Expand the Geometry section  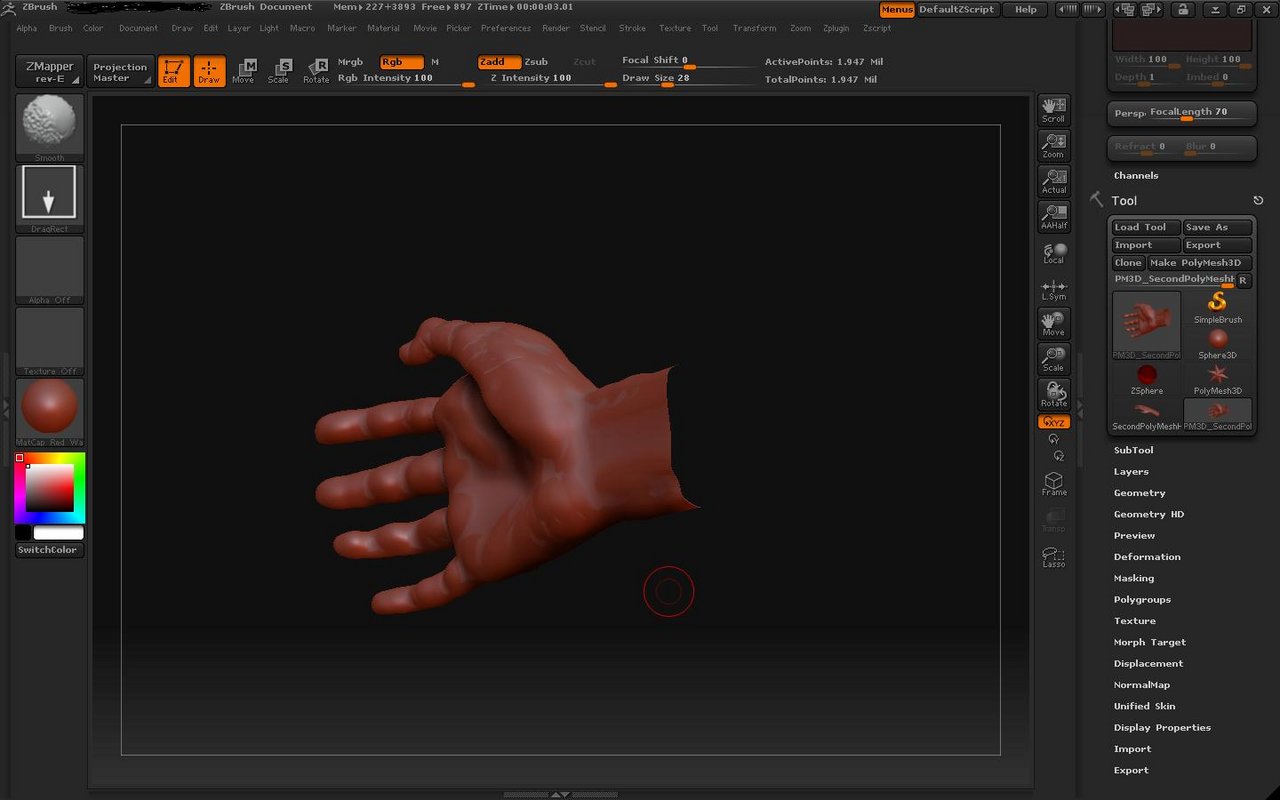(x=1139, y=492)
